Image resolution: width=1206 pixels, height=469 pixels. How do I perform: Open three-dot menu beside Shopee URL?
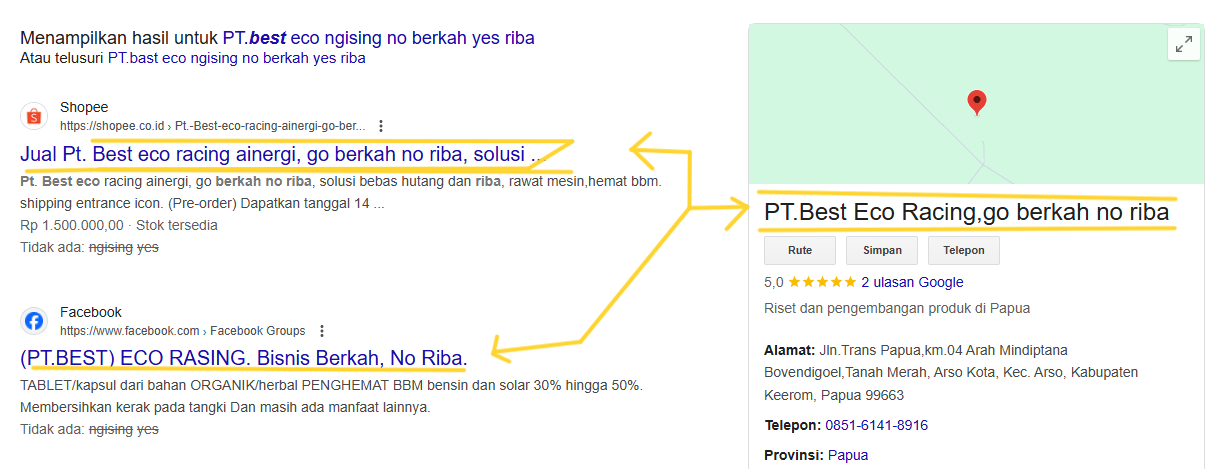tap(381, 127)
